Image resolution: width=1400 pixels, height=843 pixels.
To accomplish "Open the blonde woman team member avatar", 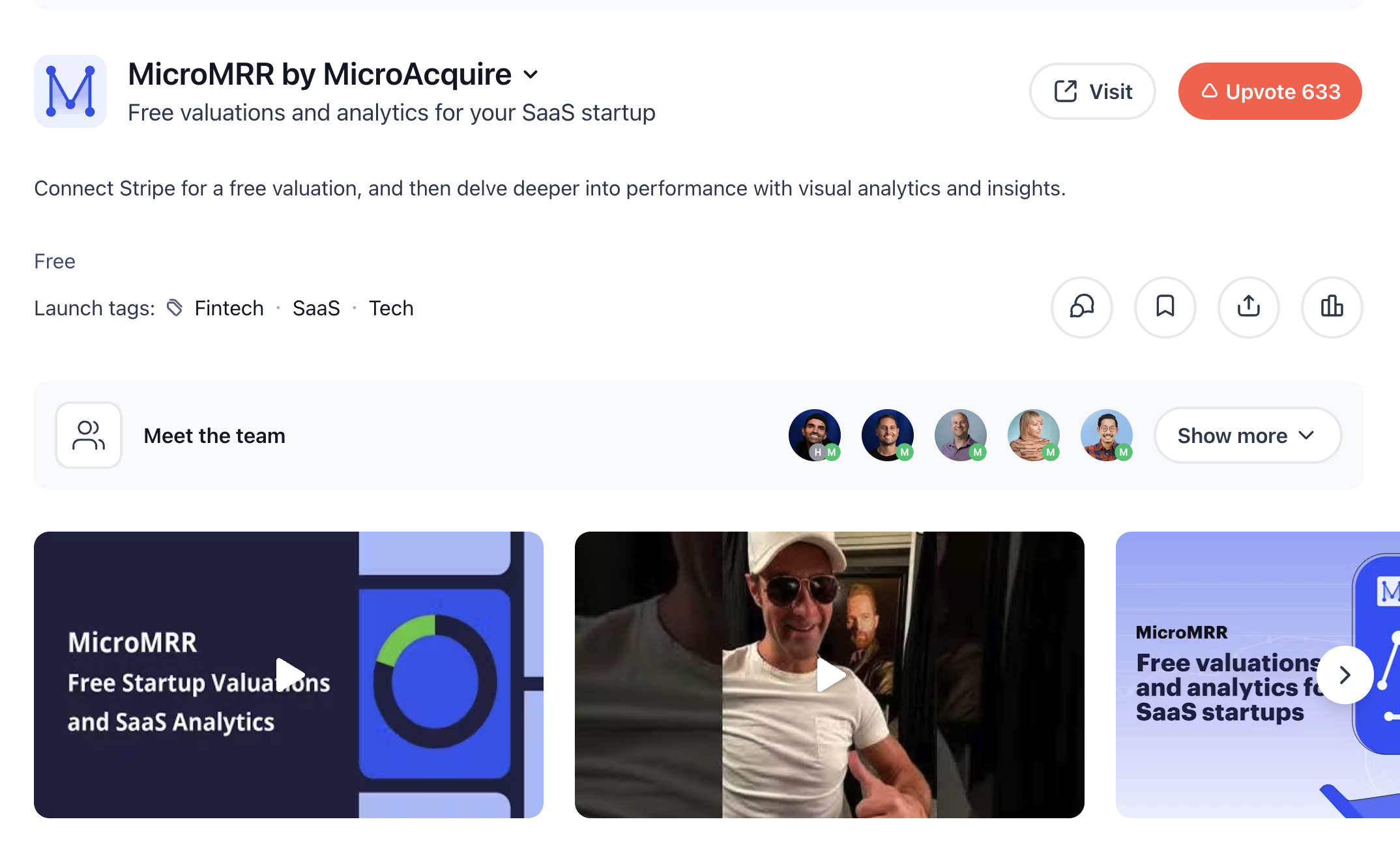I will [x=1034, y=435].
